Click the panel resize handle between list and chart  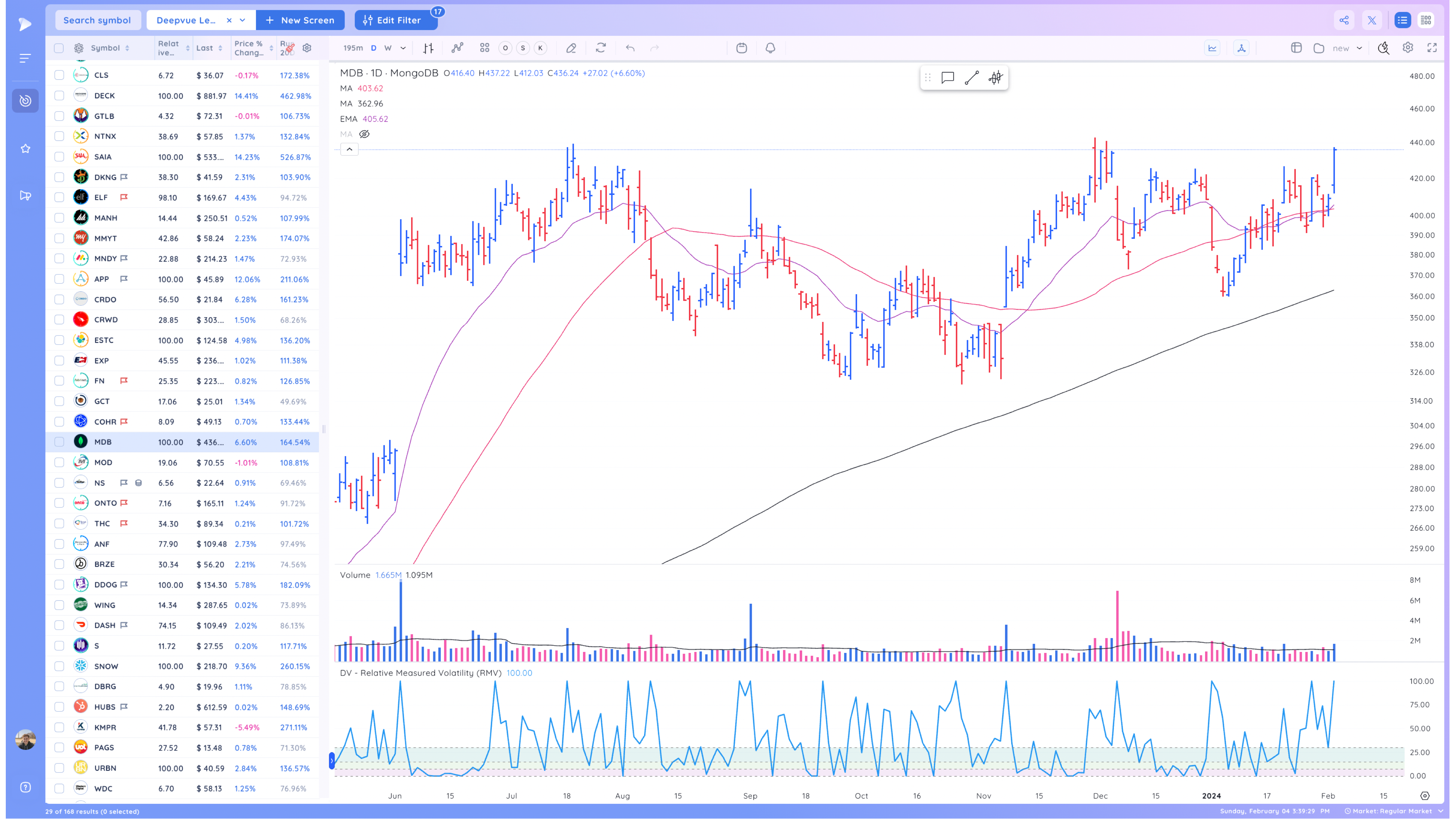click(x=324, y=429)
